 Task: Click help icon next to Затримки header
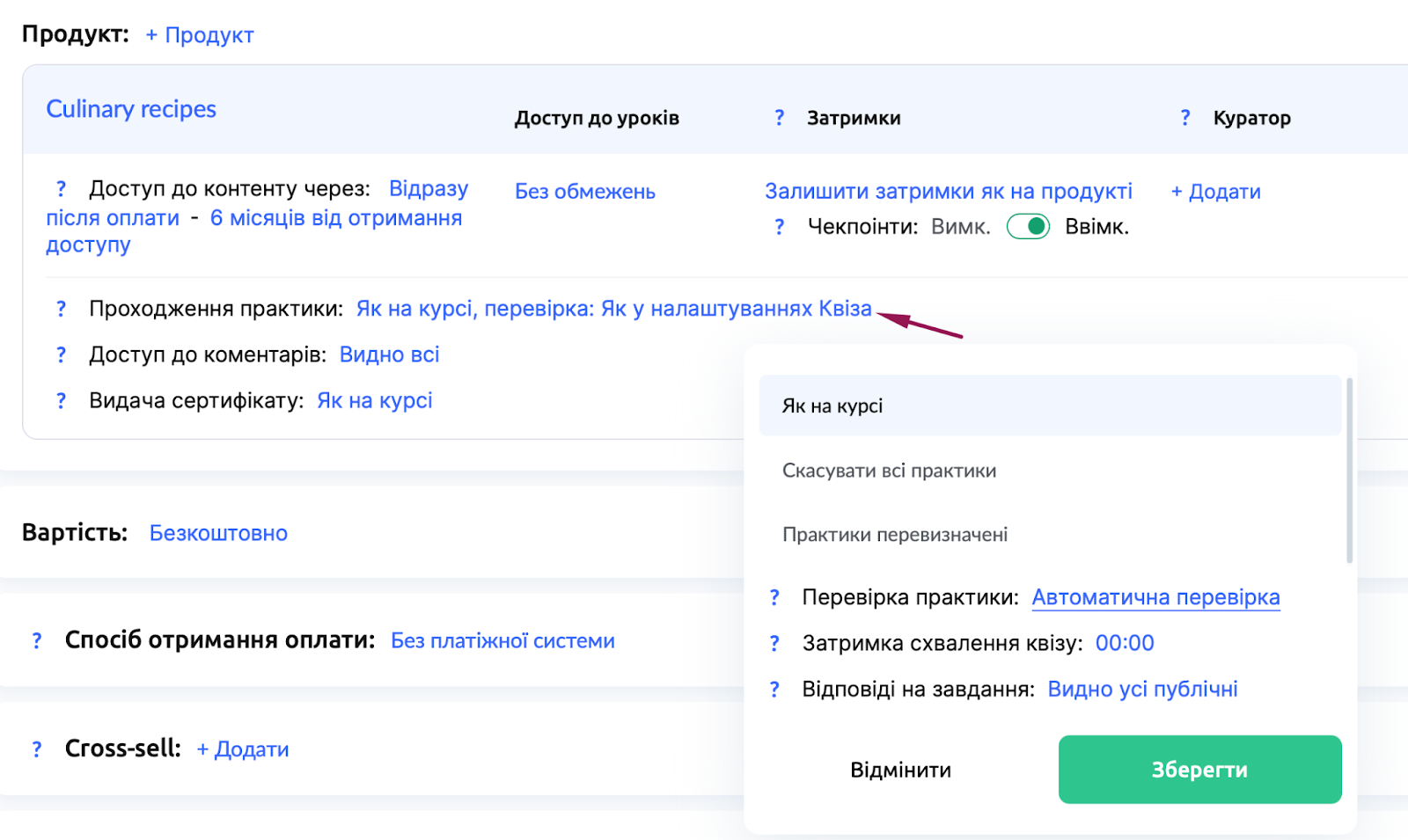tap(779, 118)
